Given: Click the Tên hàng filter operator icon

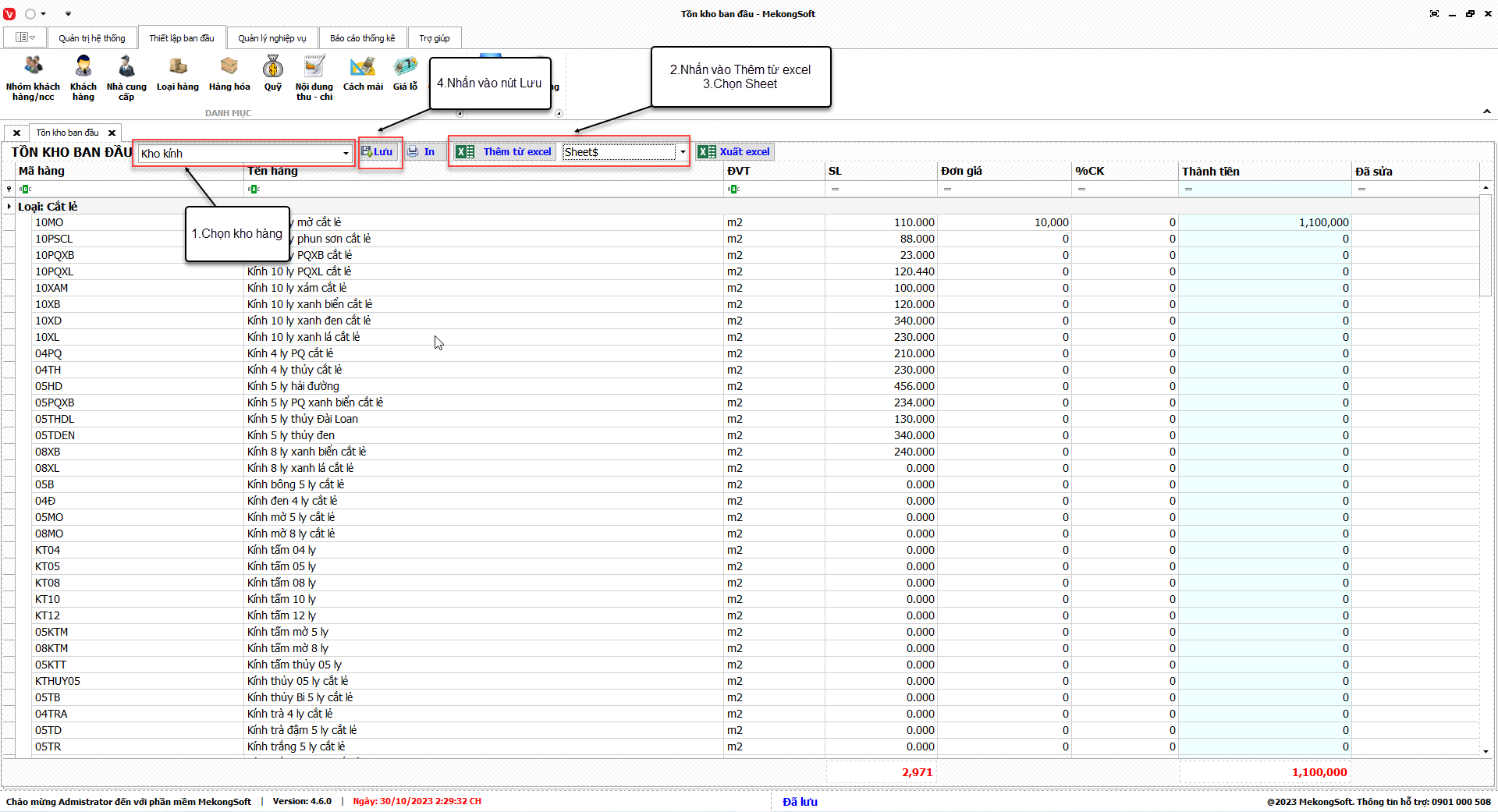Looking at the screenshot, I should click(254, 189).
